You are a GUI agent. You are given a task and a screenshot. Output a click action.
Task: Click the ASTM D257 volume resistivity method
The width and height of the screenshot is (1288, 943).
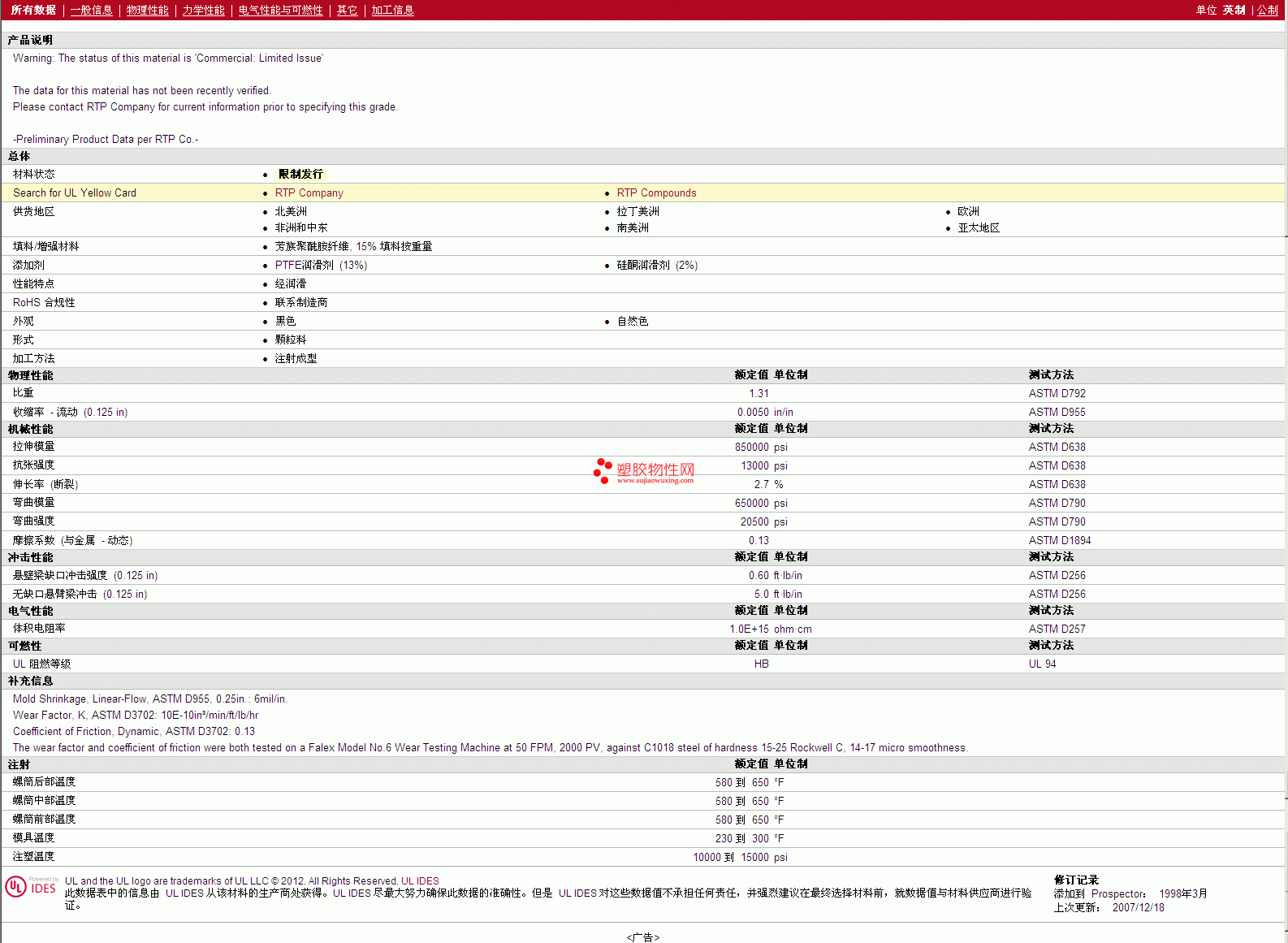tap(1057, 629)
